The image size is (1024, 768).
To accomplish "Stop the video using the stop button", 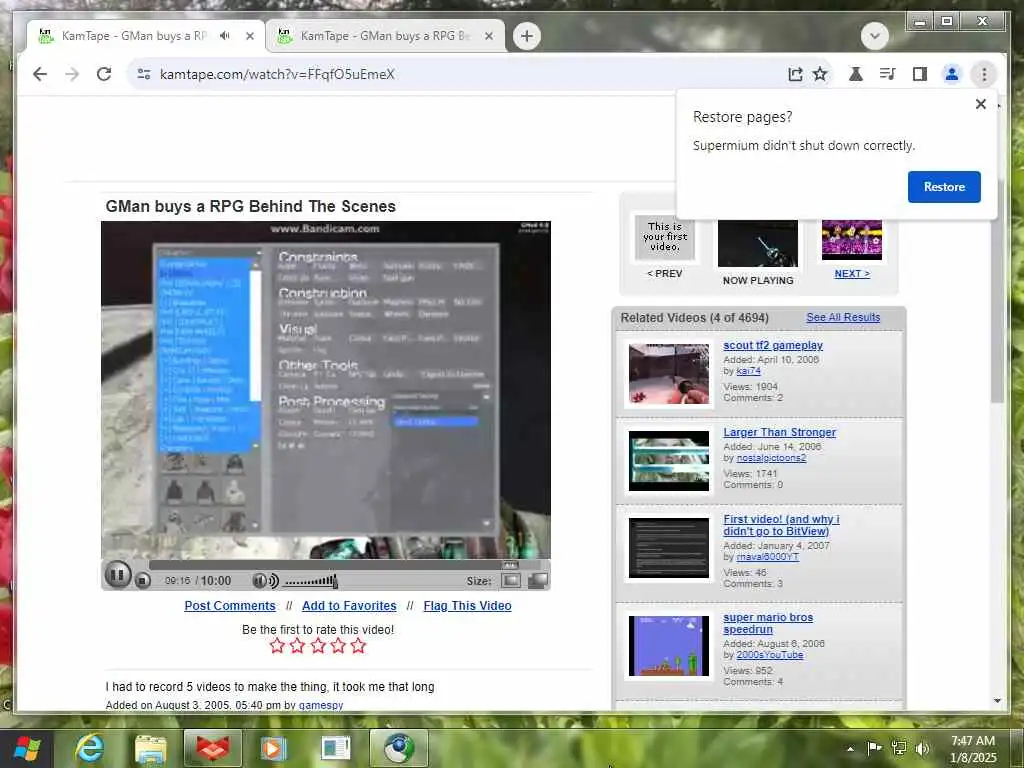I will point(142,581).
